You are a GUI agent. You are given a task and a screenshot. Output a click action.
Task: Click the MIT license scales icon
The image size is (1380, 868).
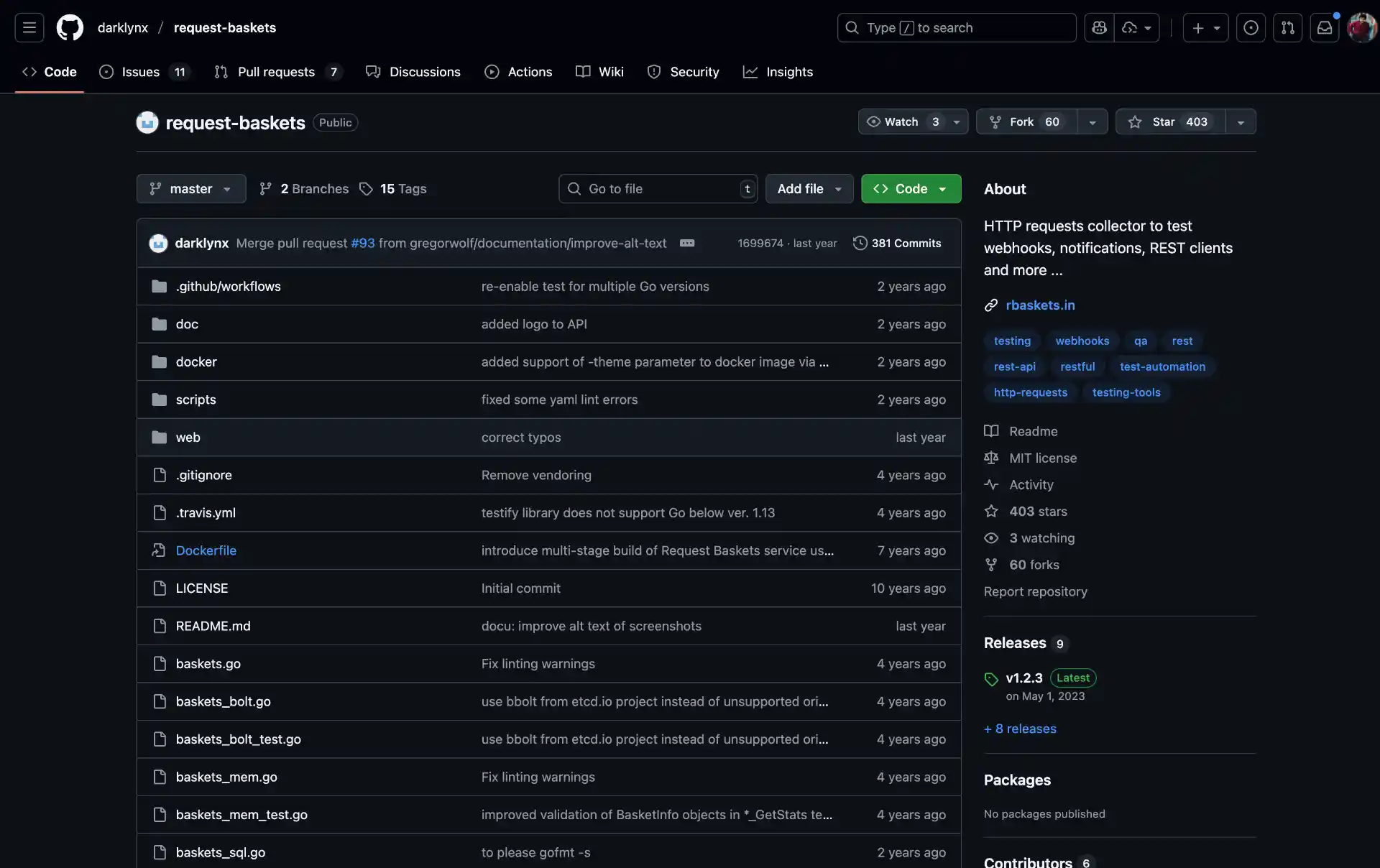click(991, 458)
